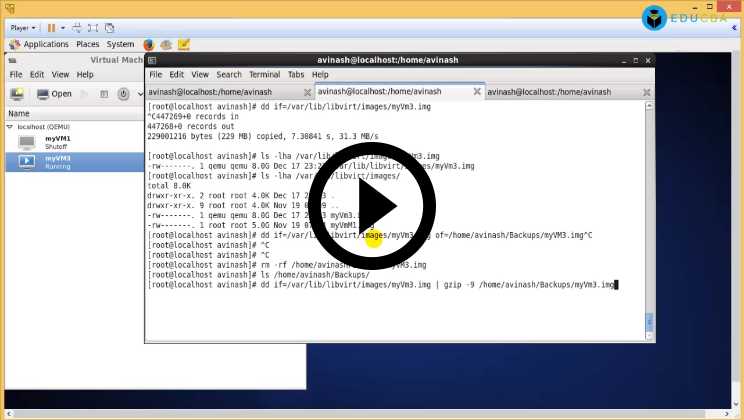Click Open button in Virtual Machine Manager

pyautogui.click(x=54, y=94)
